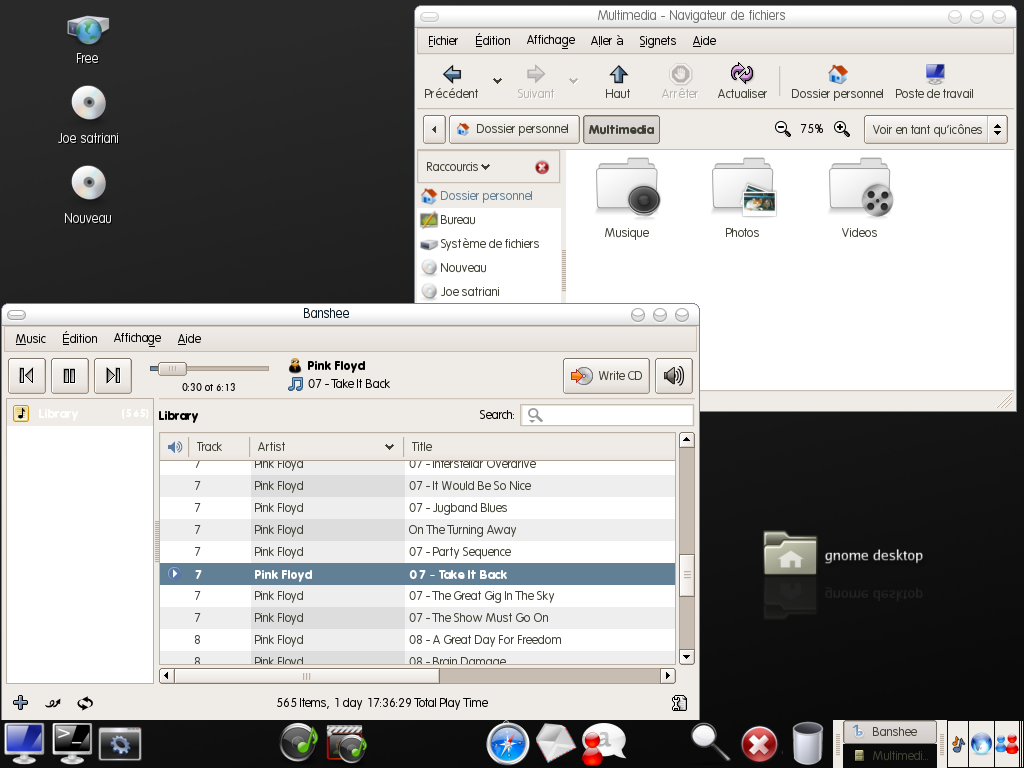1024x768 pixels.
Task: Open Banshee's Édition menu
Action: [80, 338]
